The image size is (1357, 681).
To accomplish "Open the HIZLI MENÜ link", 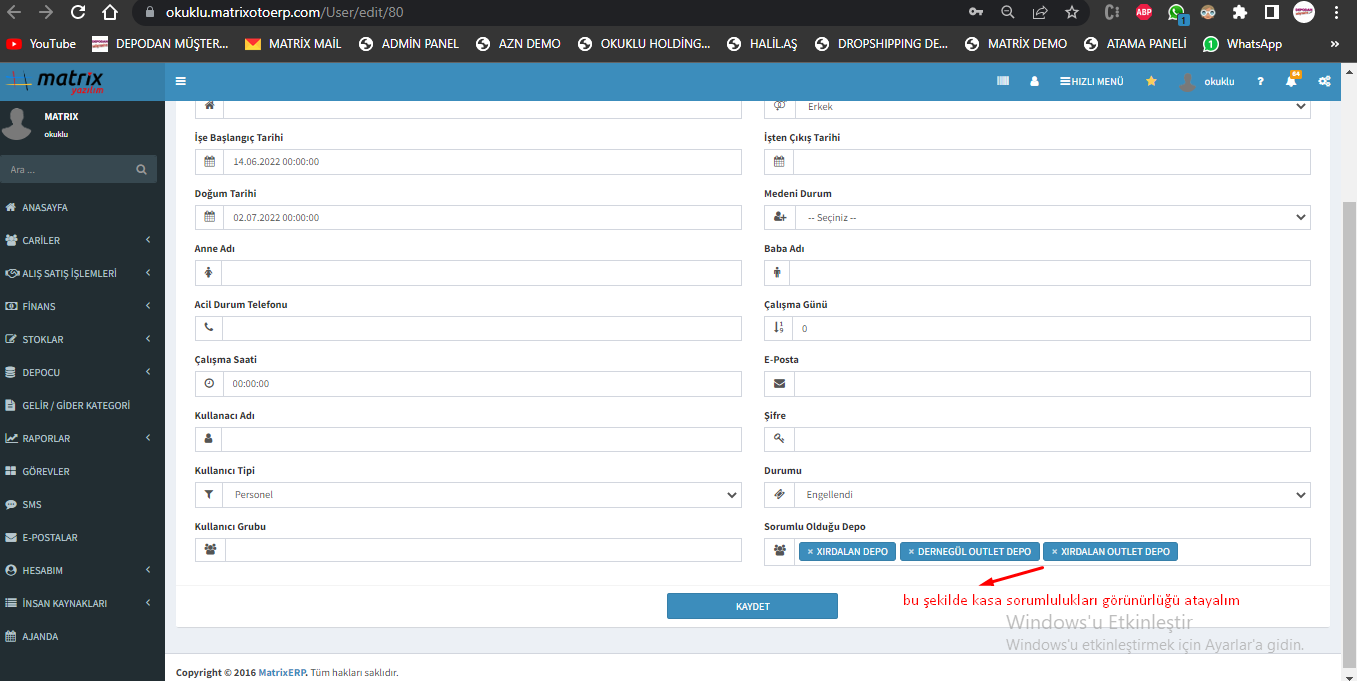I will click(1091, 81).
